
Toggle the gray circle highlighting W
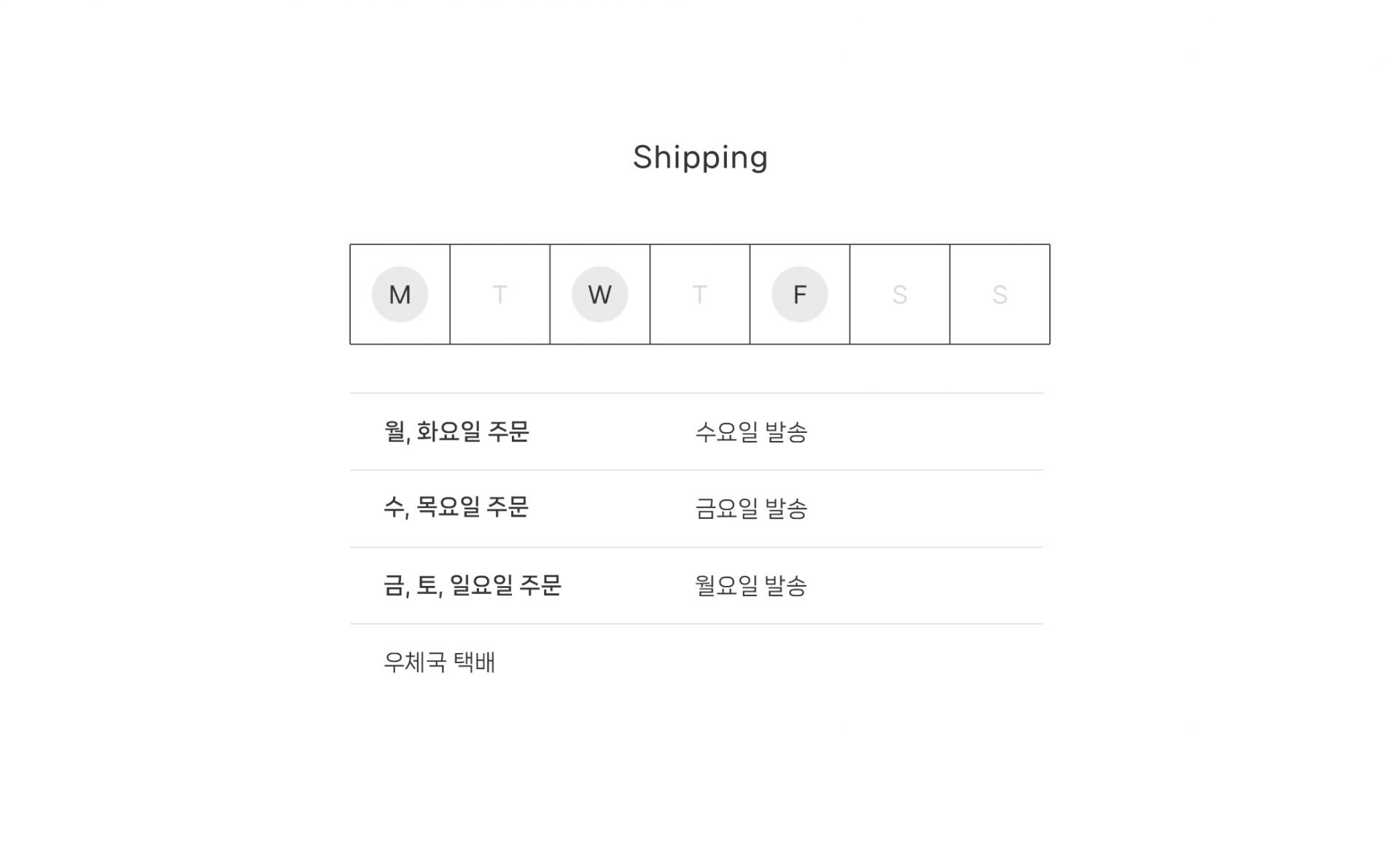pyautogui.click(x=599, y=294)
